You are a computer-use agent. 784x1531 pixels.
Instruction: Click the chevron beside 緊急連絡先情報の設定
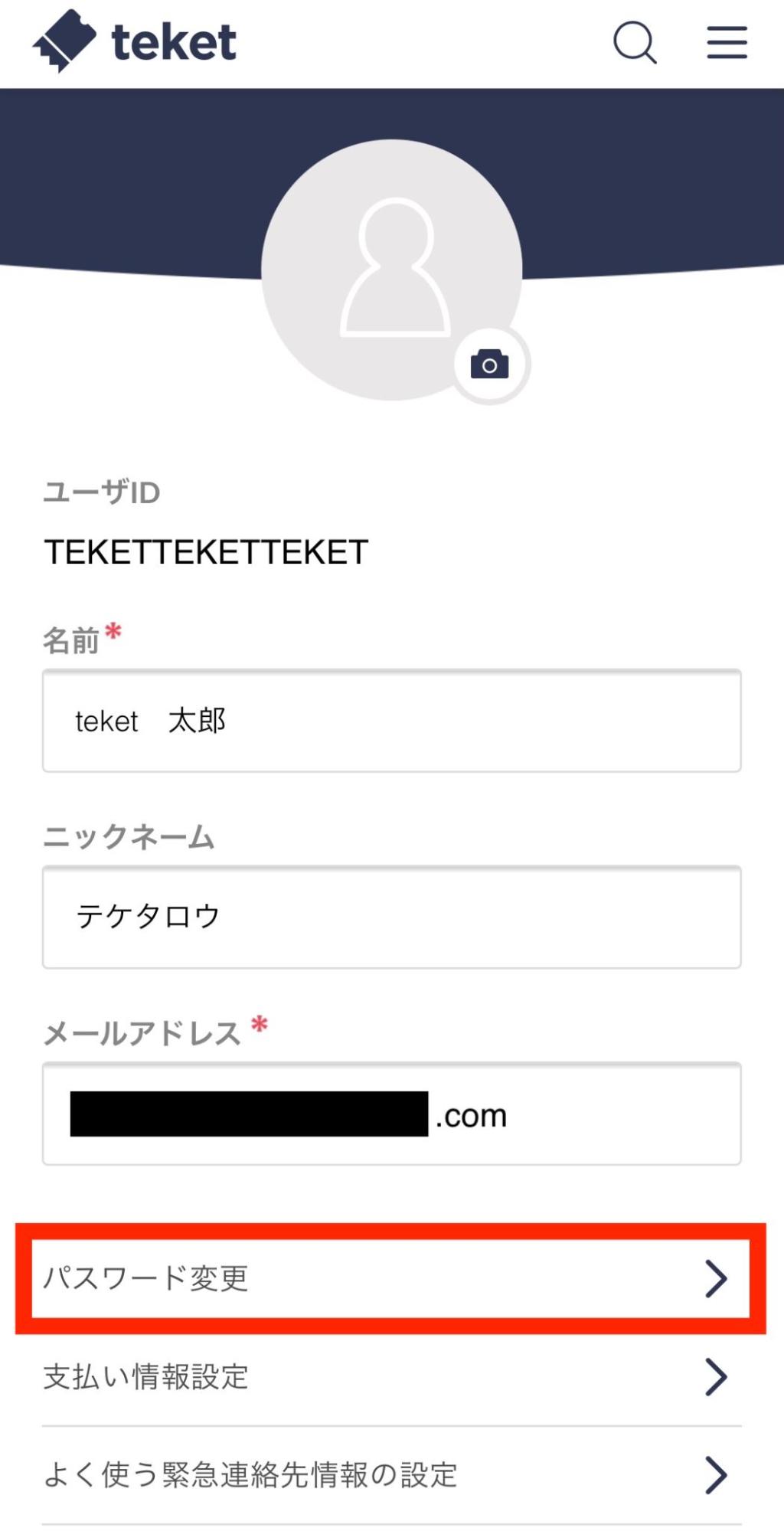tap(716, 1474)
